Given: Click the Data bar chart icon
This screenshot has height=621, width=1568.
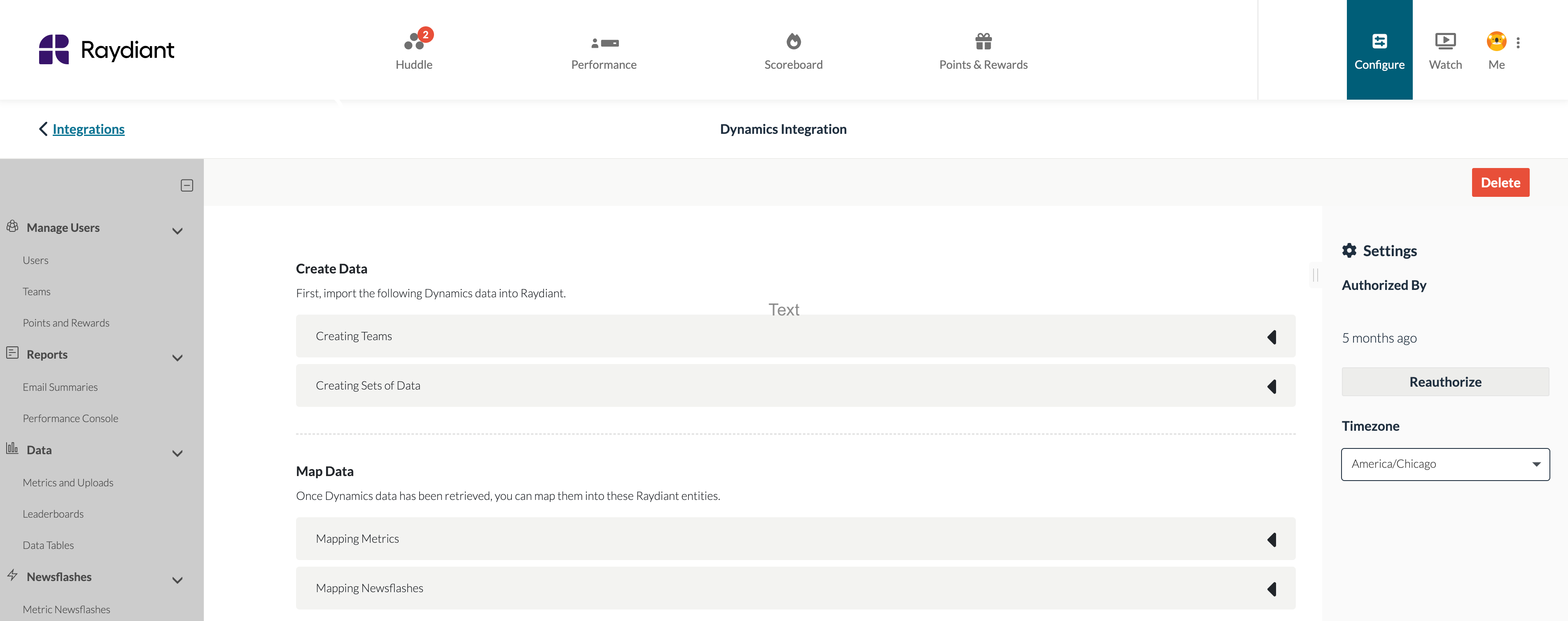Looking at the screenshot, I should (12, 448).
